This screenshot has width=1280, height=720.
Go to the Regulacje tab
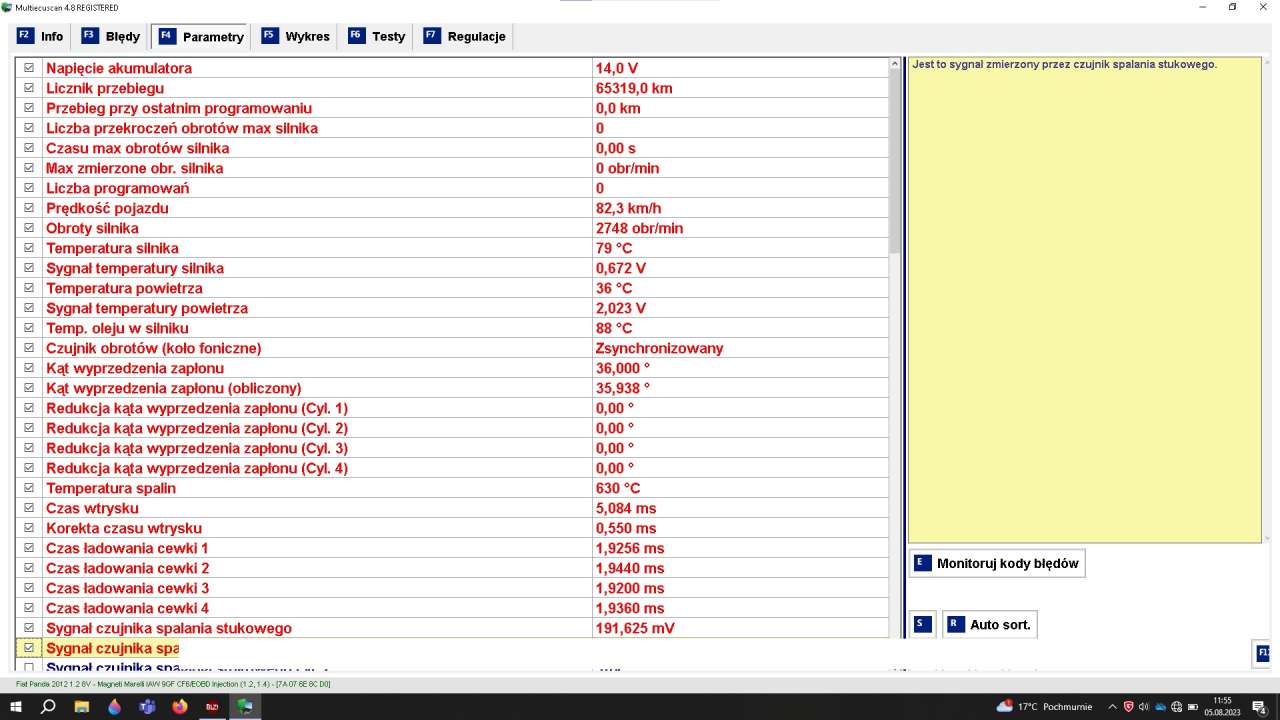click(x=465, y=36)
